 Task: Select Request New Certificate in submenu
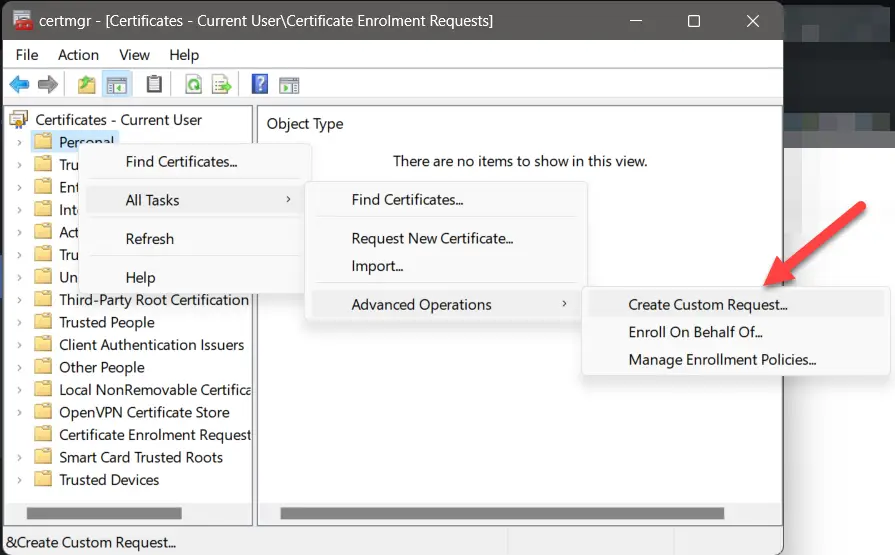click(432, 239)
